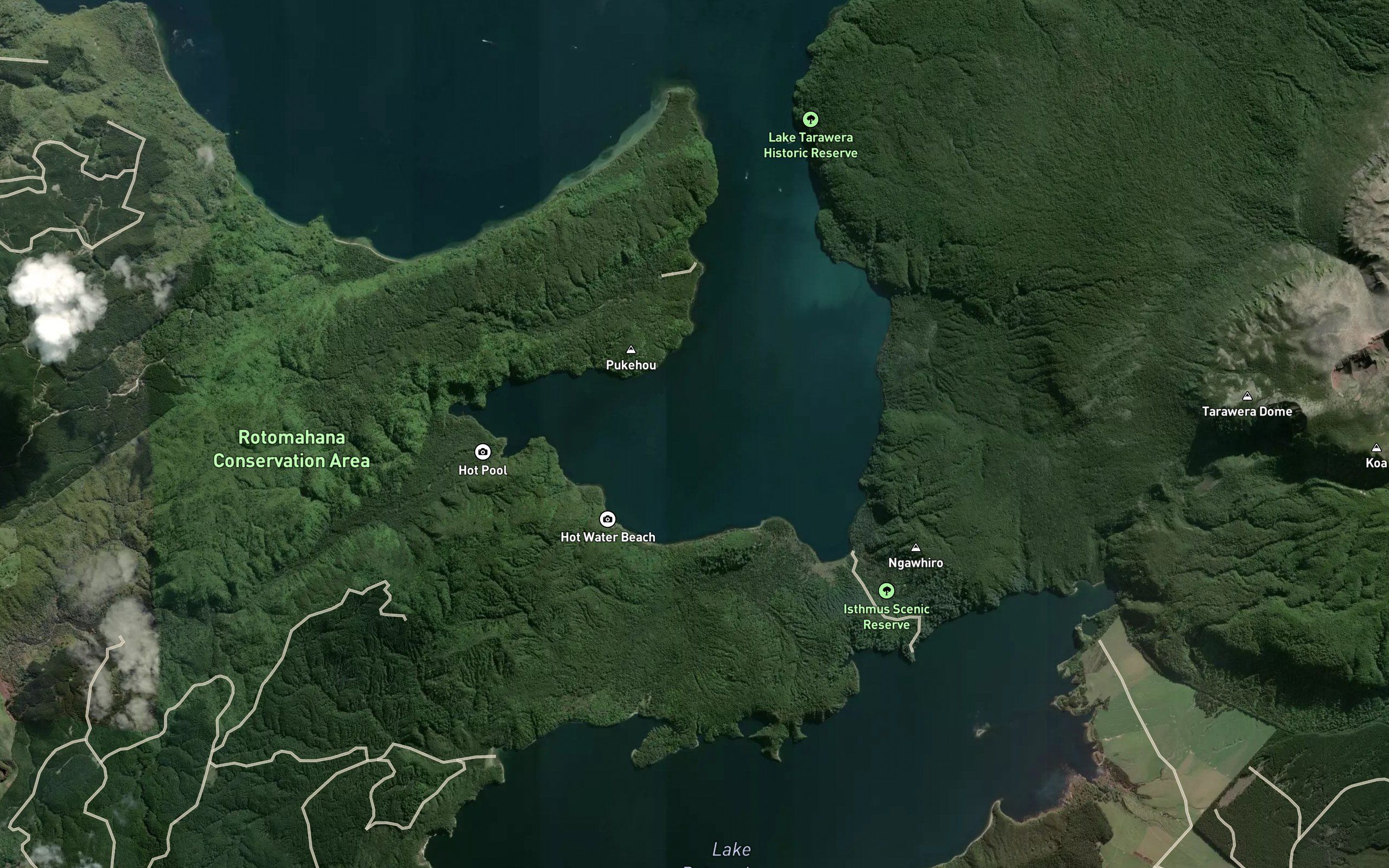Viewport: 1389px width, 868px height.
Task: Select the Hot Water Beach text label
Action: pyautogui.click(x=608, y=537)
